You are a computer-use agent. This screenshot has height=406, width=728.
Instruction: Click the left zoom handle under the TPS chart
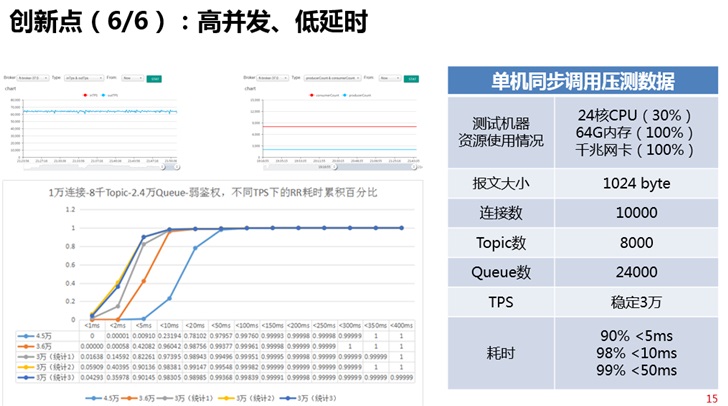(162, 167)
